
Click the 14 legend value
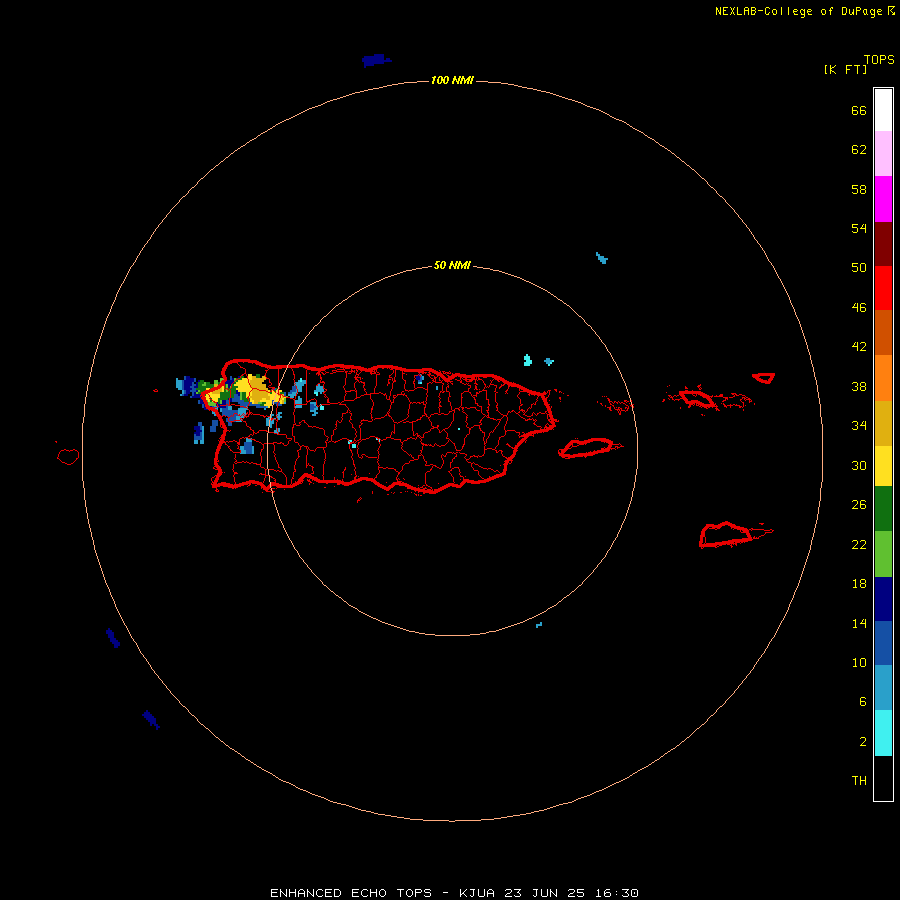click(859, 623)
